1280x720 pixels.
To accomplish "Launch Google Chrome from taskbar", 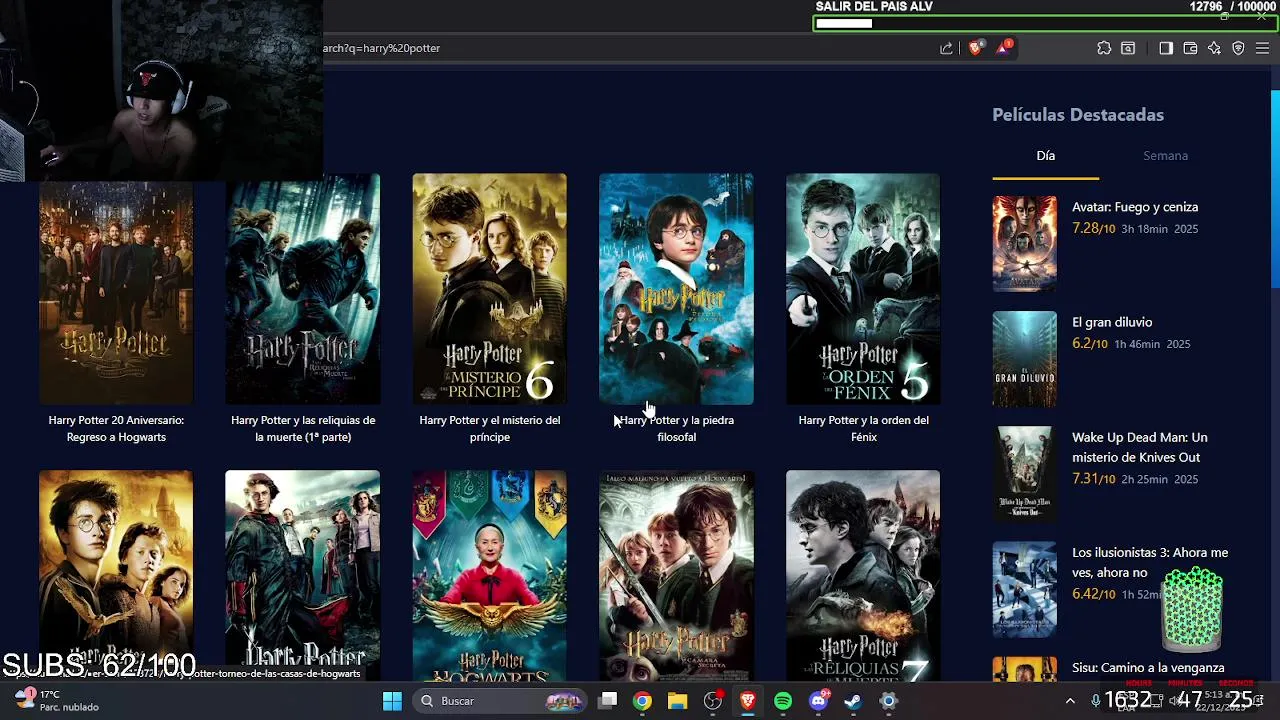I will click(642, 701).
